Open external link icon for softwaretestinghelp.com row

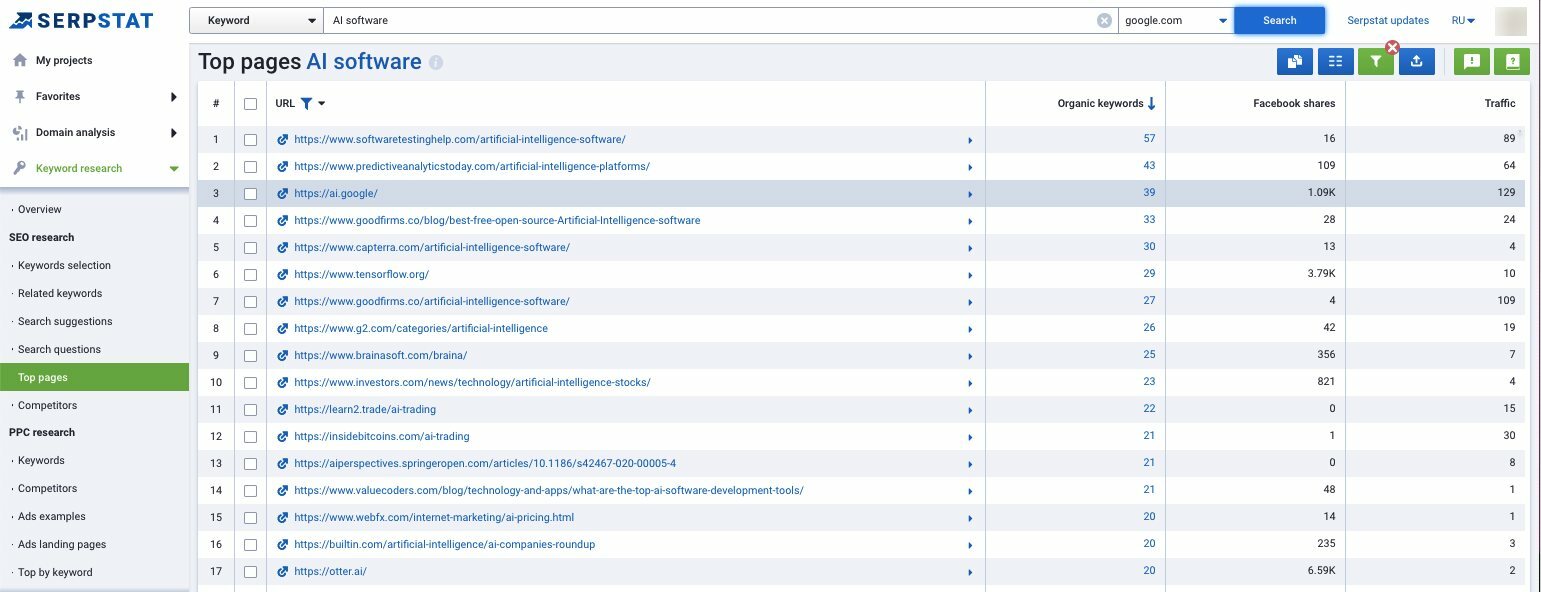pyautogui.click(x=283, y=139)
